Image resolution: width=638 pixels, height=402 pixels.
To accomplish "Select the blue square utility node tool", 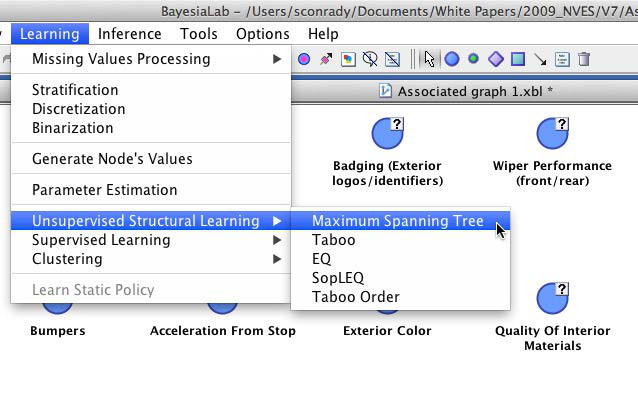I will [x=518, y=59].
